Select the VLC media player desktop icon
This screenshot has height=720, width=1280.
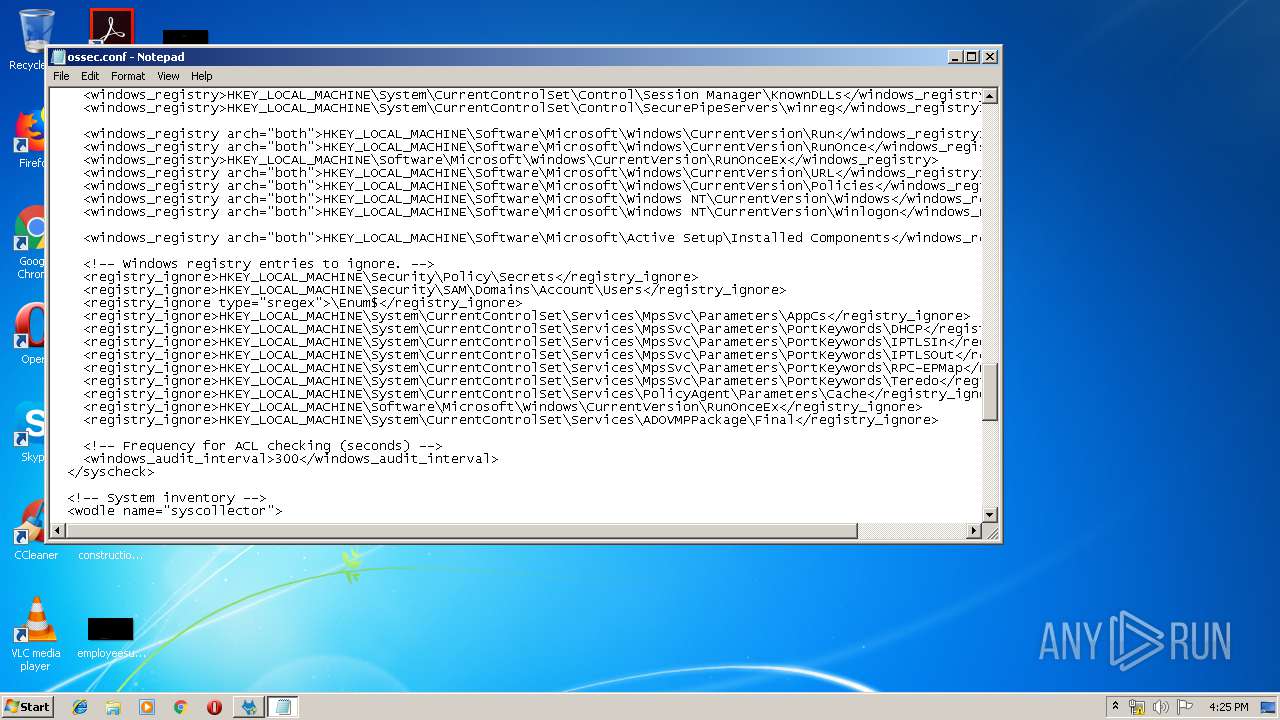tap(36, 634)
